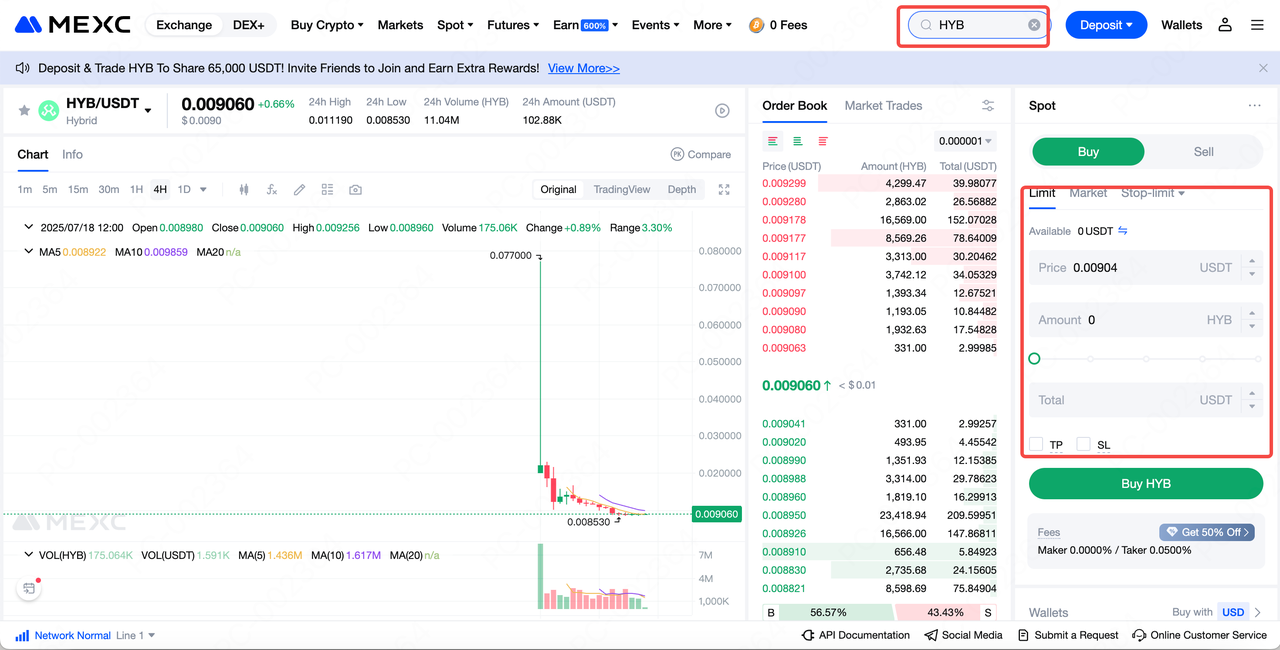Viewport: 1280px width, 650px height.
Task: Click the Amount HYB input field
Action: [1145, 320]
